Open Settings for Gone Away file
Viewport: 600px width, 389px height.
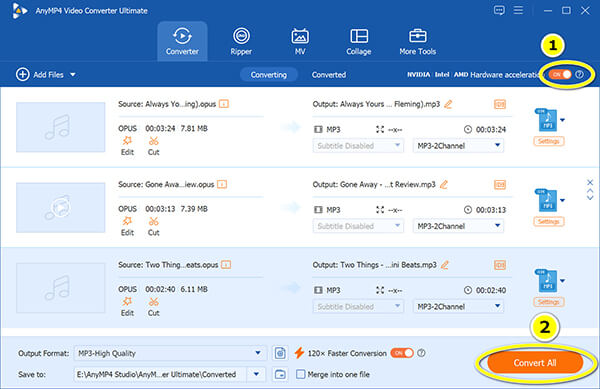[548, 221]
